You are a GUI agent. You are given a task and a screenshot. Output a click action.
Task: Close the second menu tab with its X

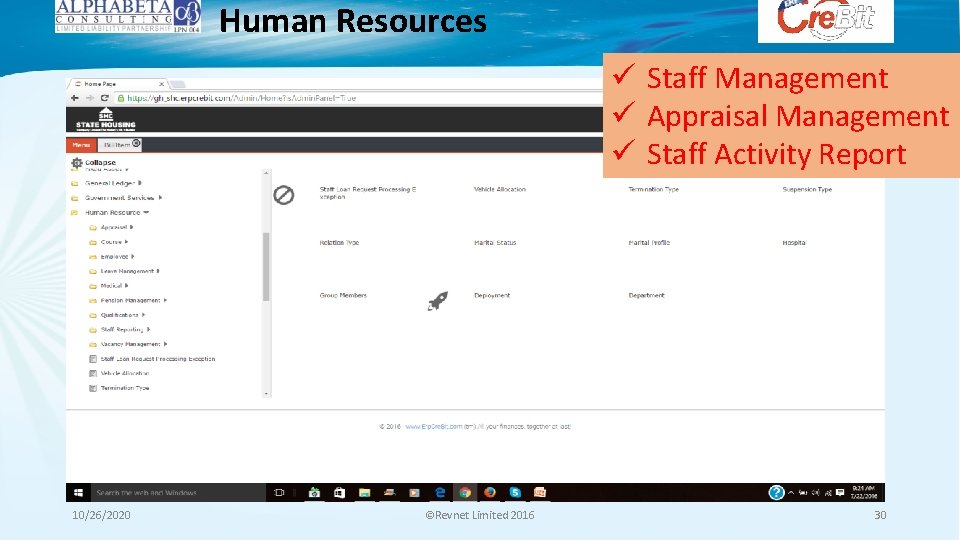137,143
